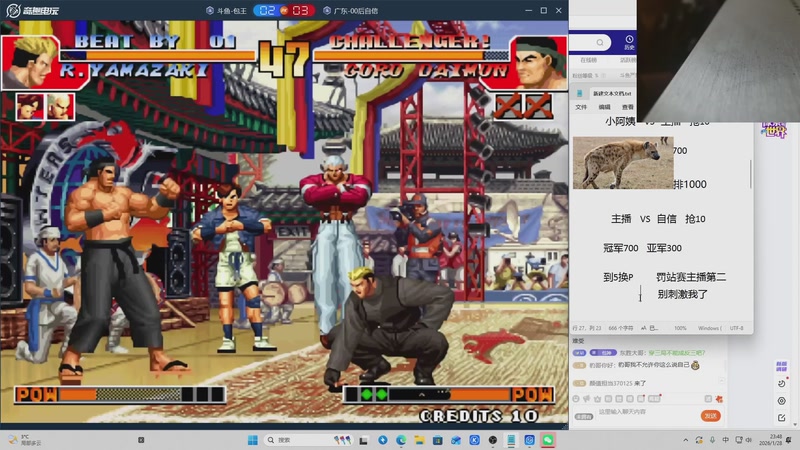
Task: Click the Notepad vertical scrollbar
Action: tap(751, 173)
